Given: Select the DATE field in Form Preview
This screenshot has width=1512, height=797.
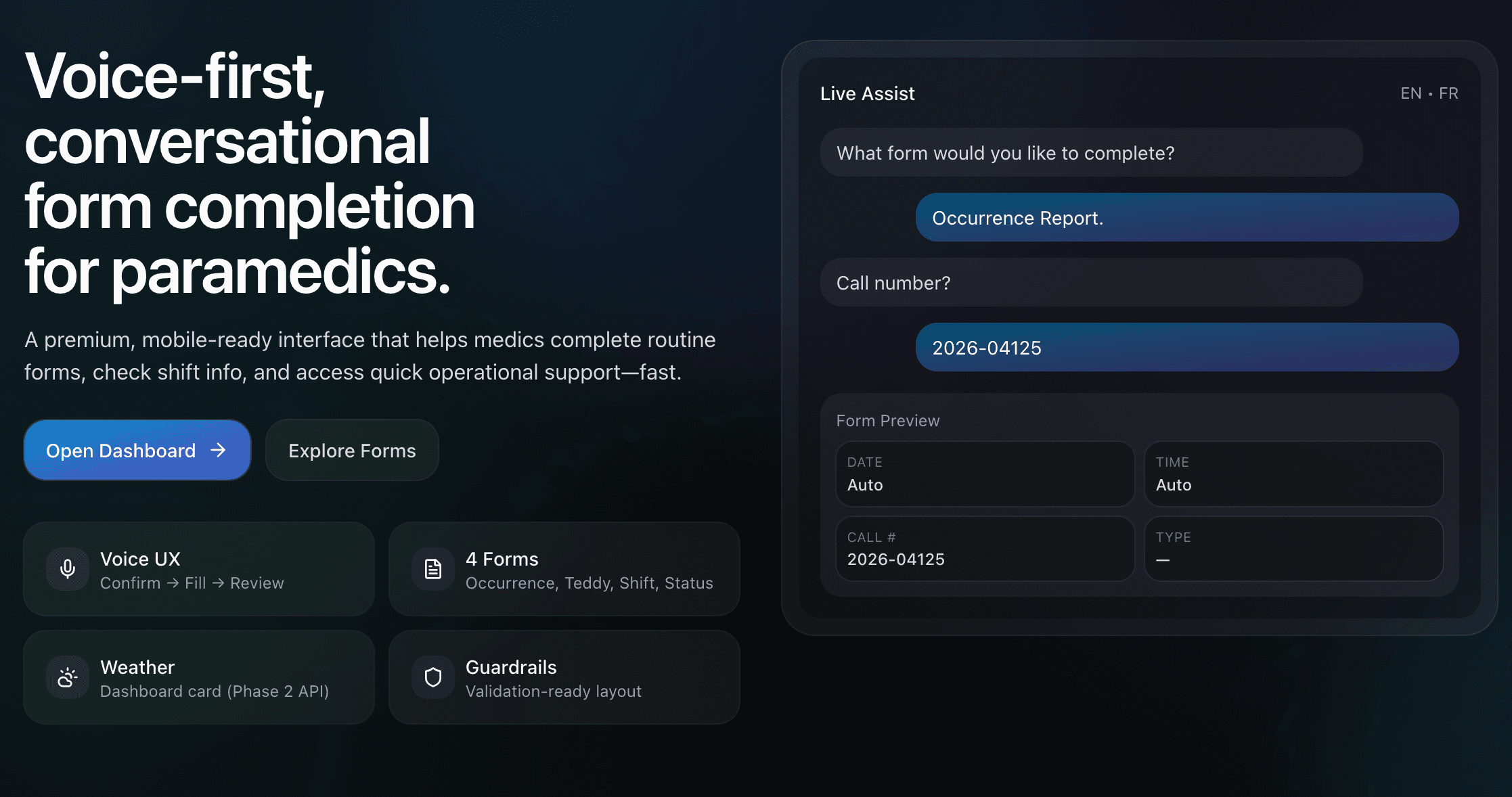Looking at the screenshot, I should click(984, 474).
